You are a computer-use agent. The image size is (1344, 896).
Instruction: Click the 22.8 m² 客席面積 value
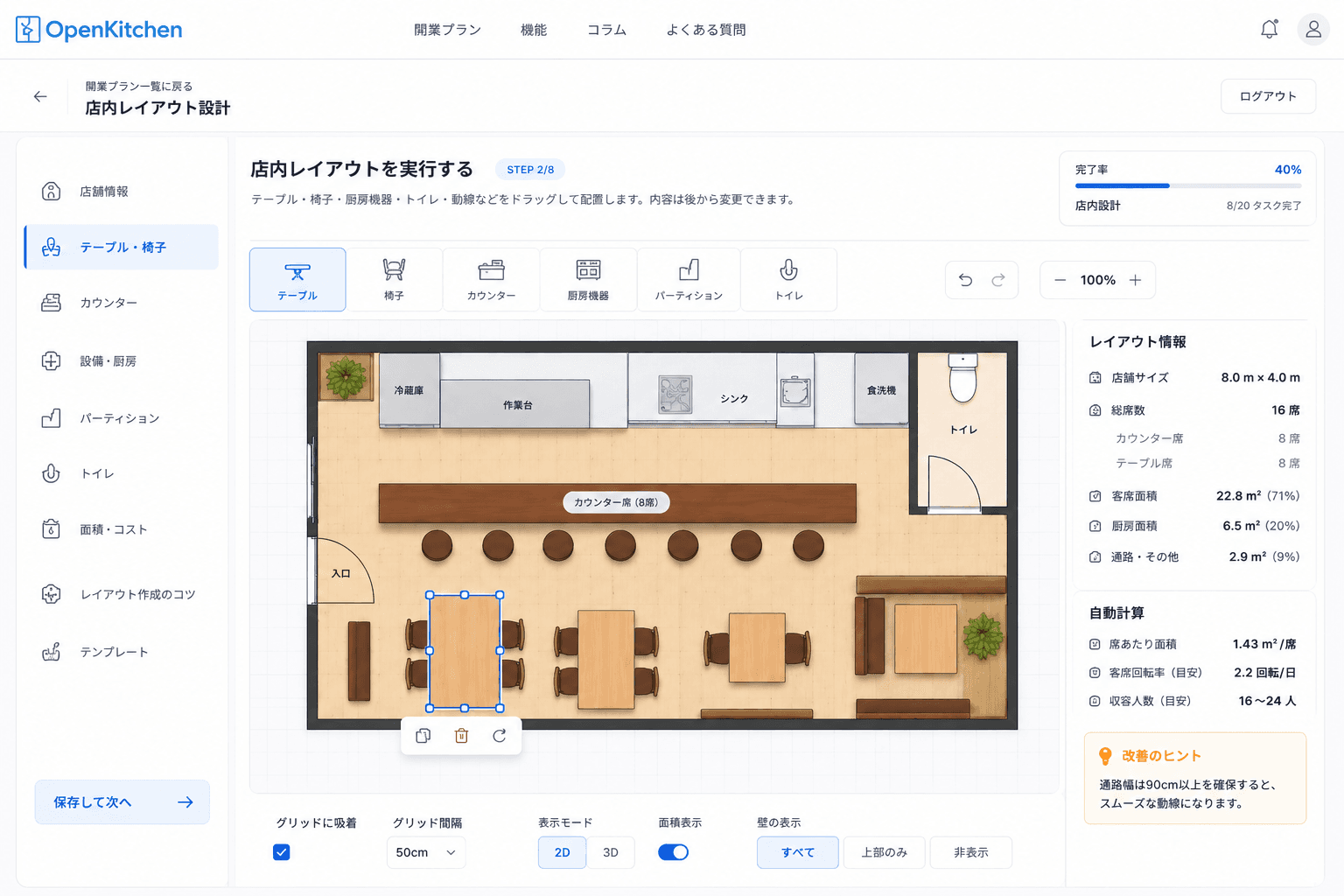pos(1238,496)
